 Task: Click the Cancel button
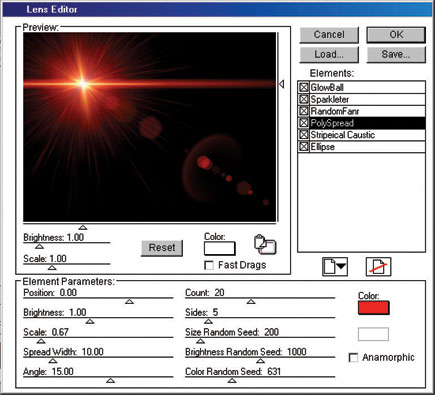[329, 35]
